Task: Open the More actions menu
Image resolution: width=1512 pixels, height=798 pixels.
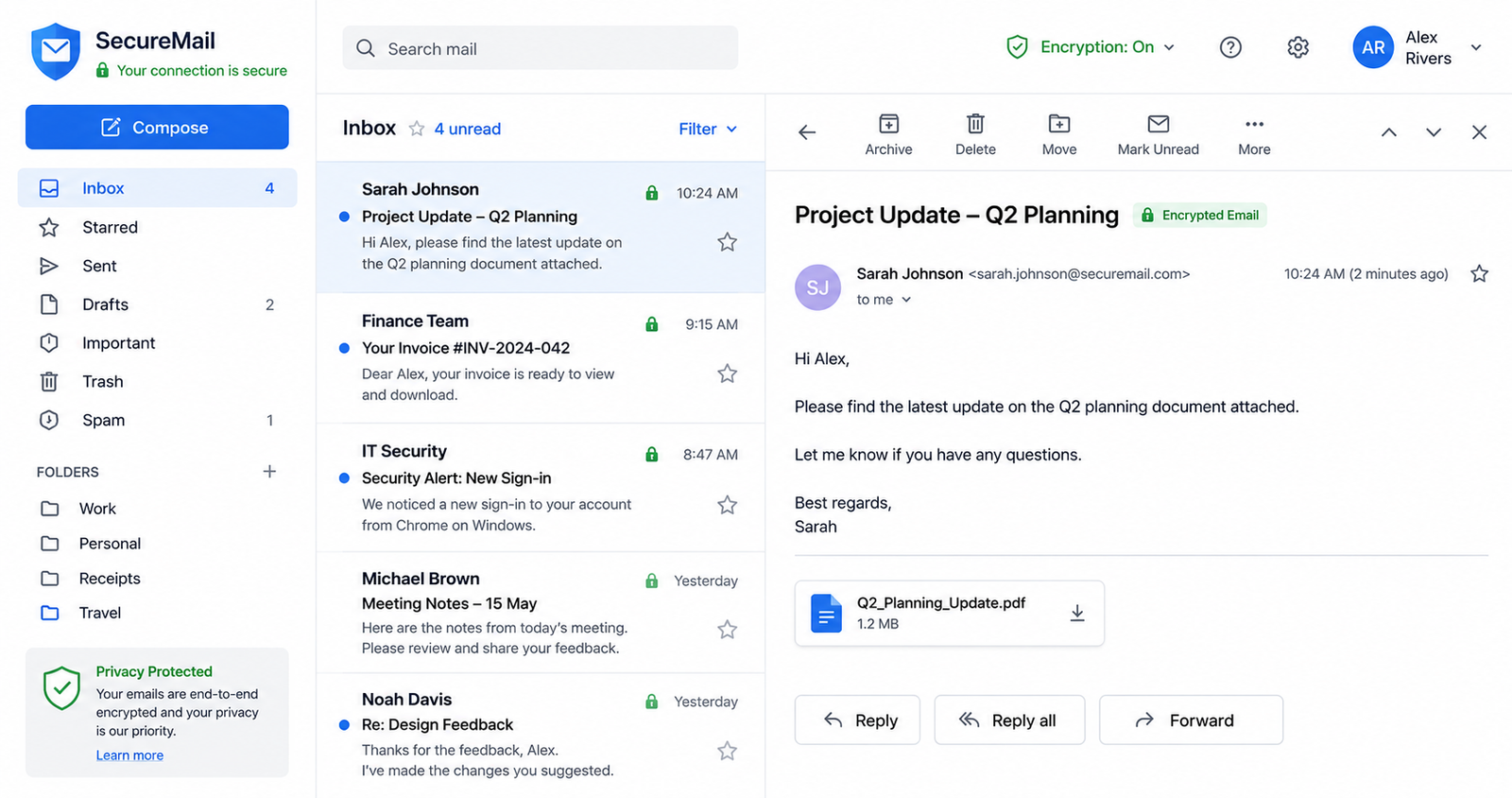Action: pyautogui.click(x=1254, y=135)
